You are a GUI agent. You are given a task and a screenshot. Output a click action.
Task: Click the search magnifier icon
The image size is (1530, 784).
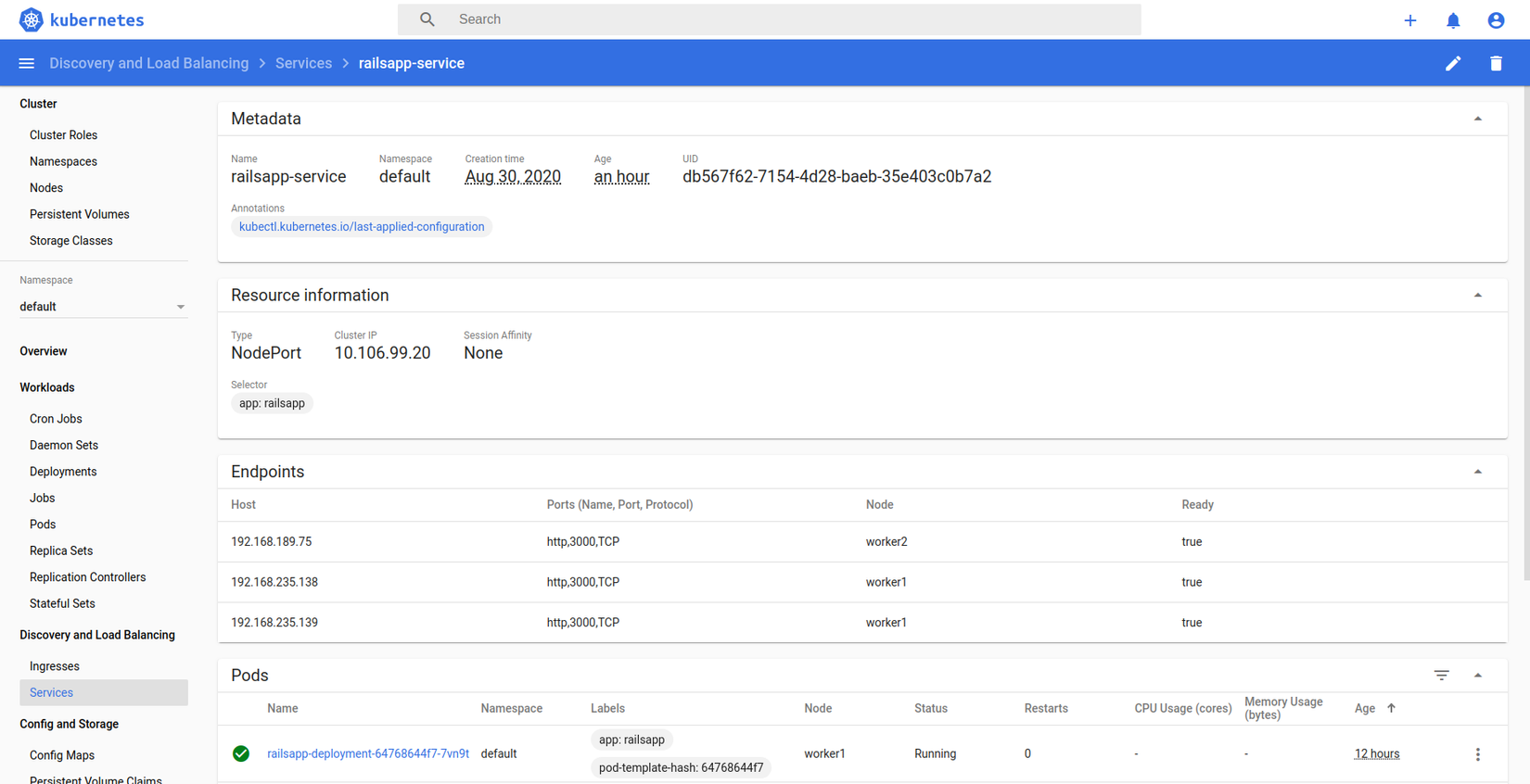tap(427, 19)
